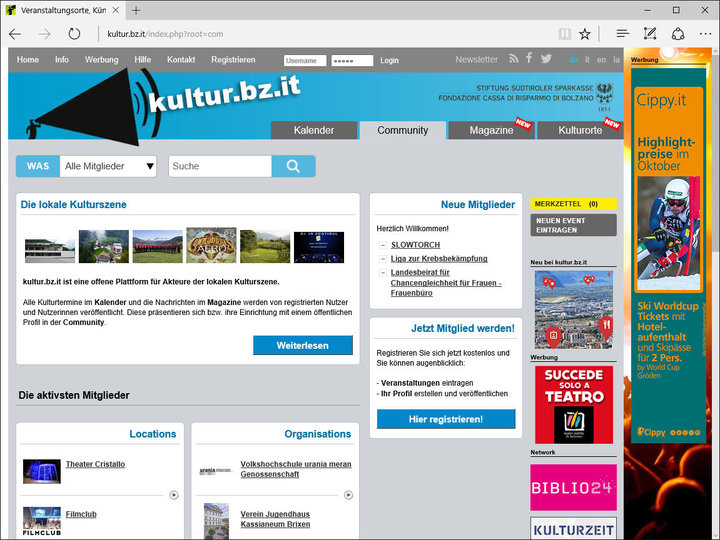Click the map image Neu bei kultur.bz.it
720x540 pixels.
(574, 309)
